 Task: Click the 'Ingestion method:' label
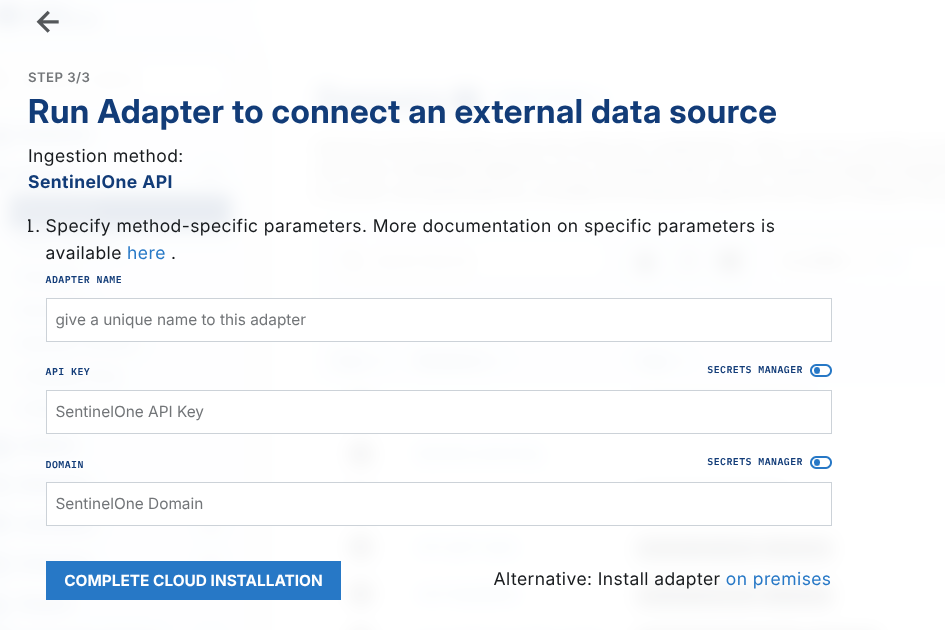click(x=105, y=157)
